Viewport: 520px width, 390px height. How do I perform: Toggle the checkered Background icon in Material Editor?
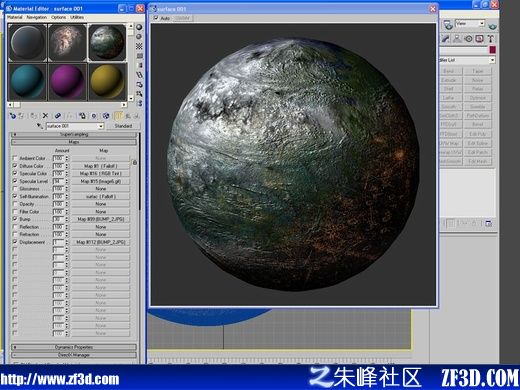coord(139,46)
